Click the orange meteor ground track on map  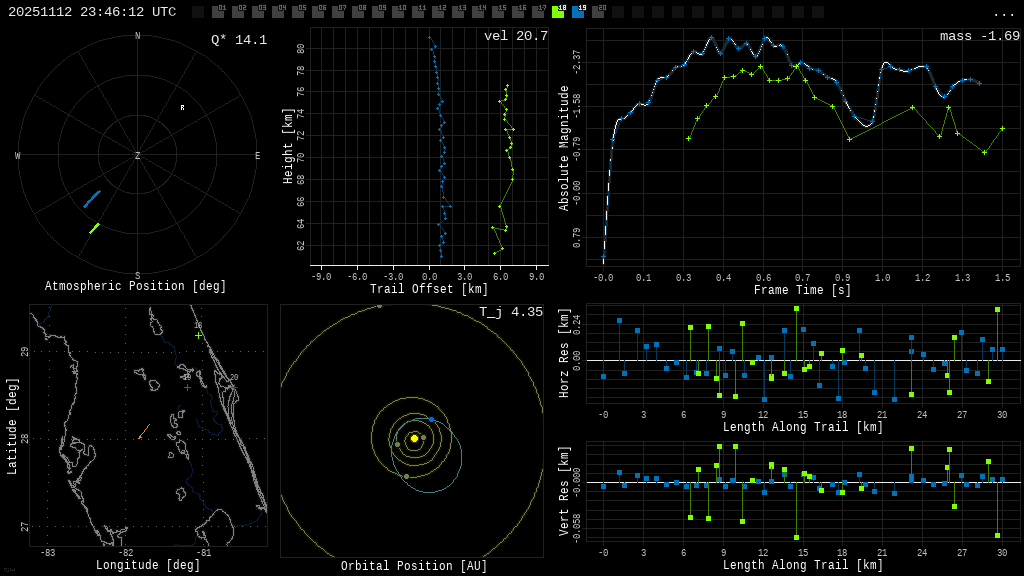coord(144,431)
